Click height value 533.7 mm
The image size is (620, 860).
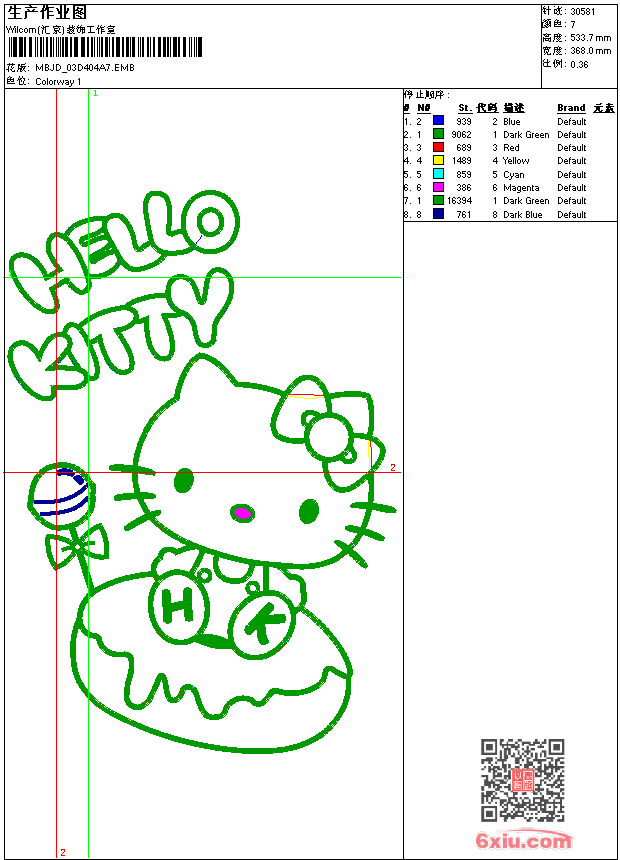591,38
